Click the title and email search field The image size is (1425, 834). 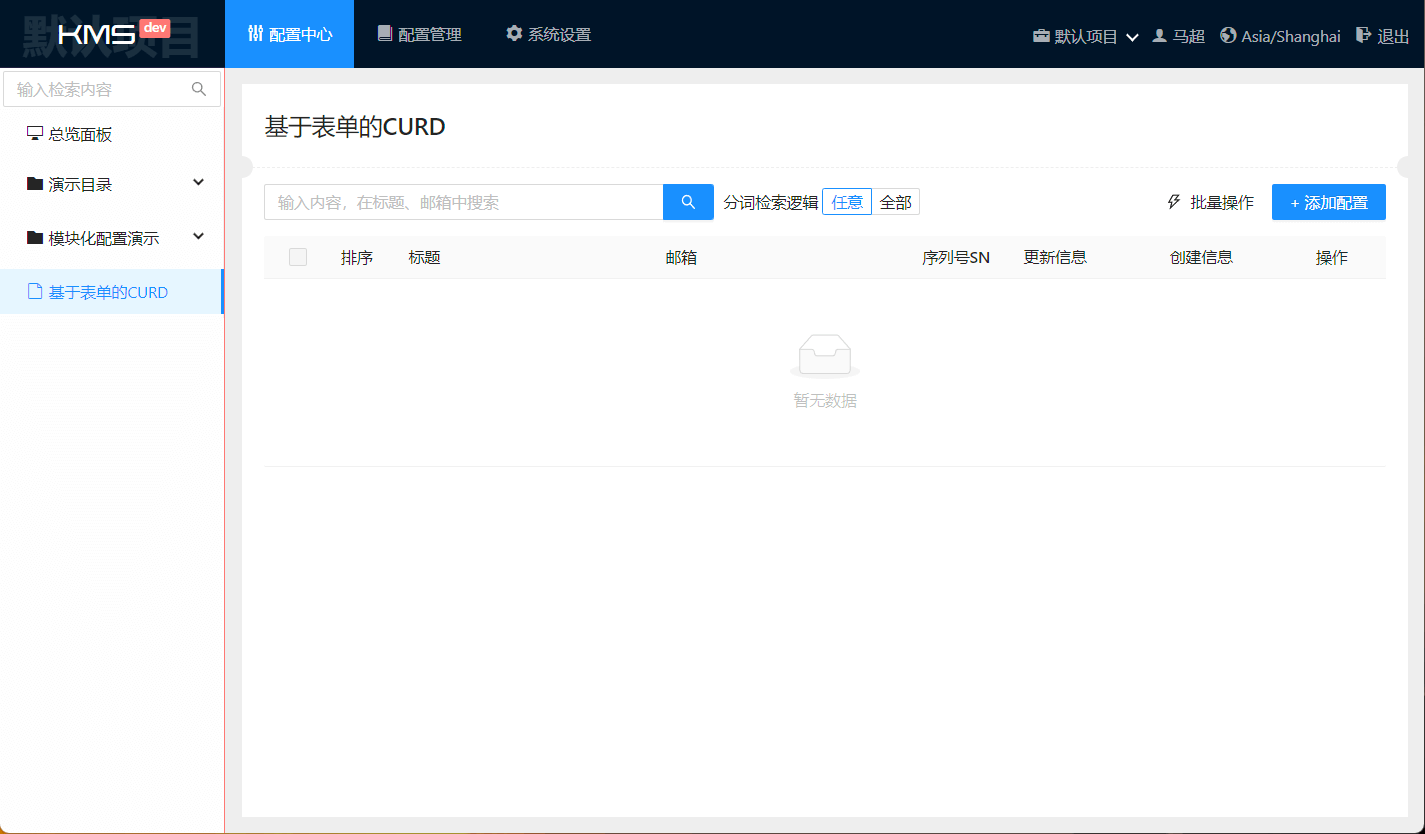pyautogui.click(x=463, y=202)
